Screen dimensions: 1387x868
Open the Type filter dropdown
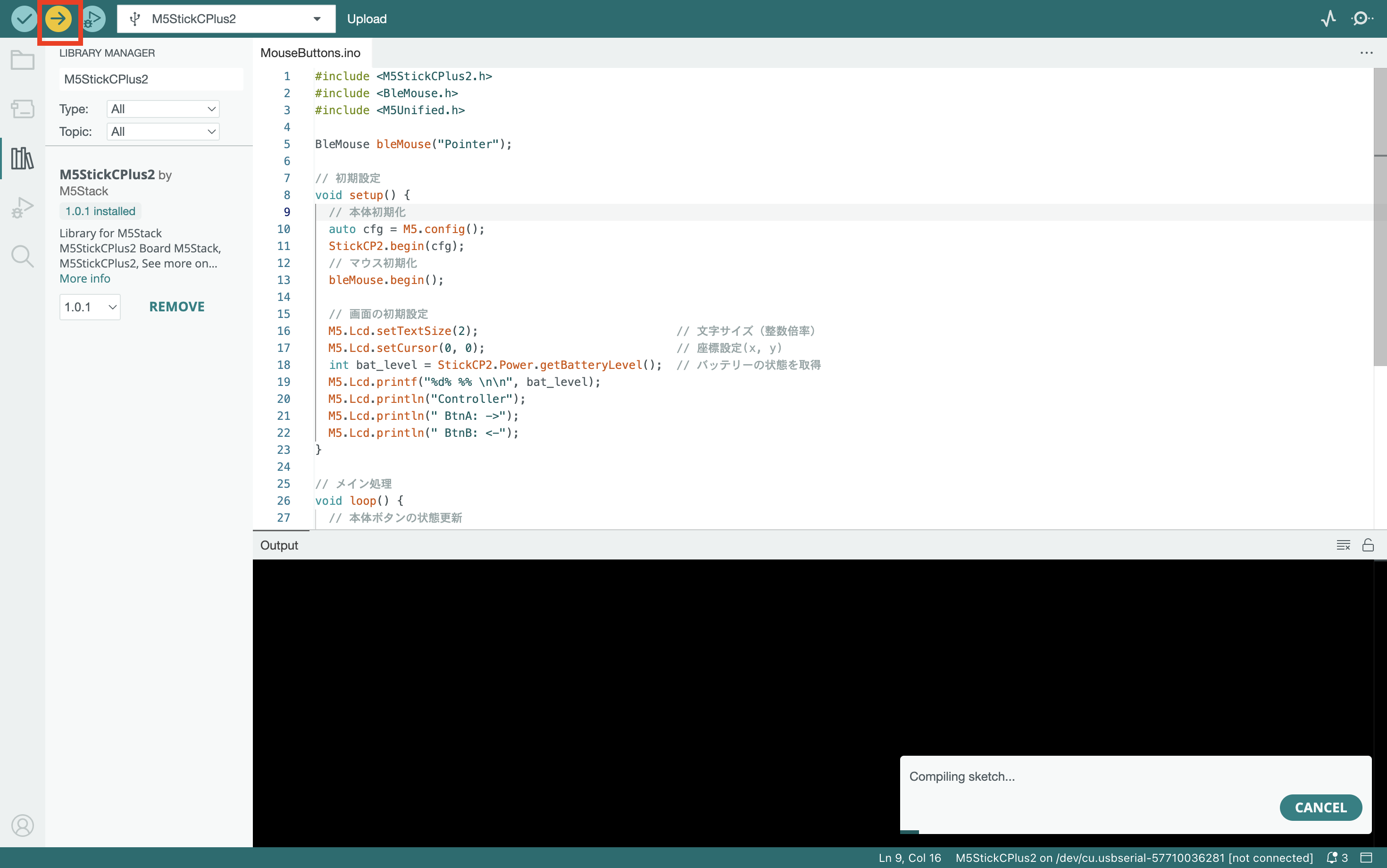coord(163,109)
